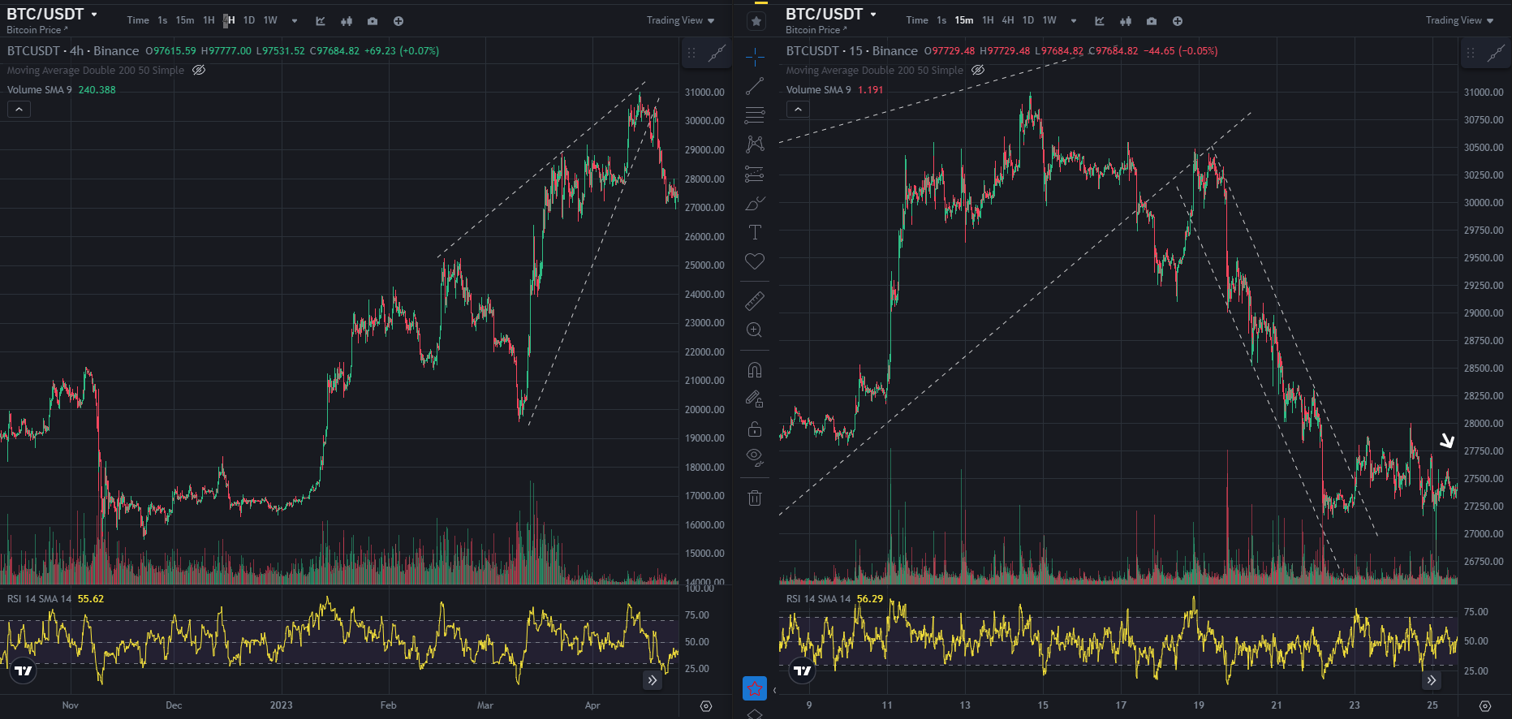The height and width of the screenshot is (719, 1513).
Task: Select Time view on left chart
Action: (x=138, y=20)
